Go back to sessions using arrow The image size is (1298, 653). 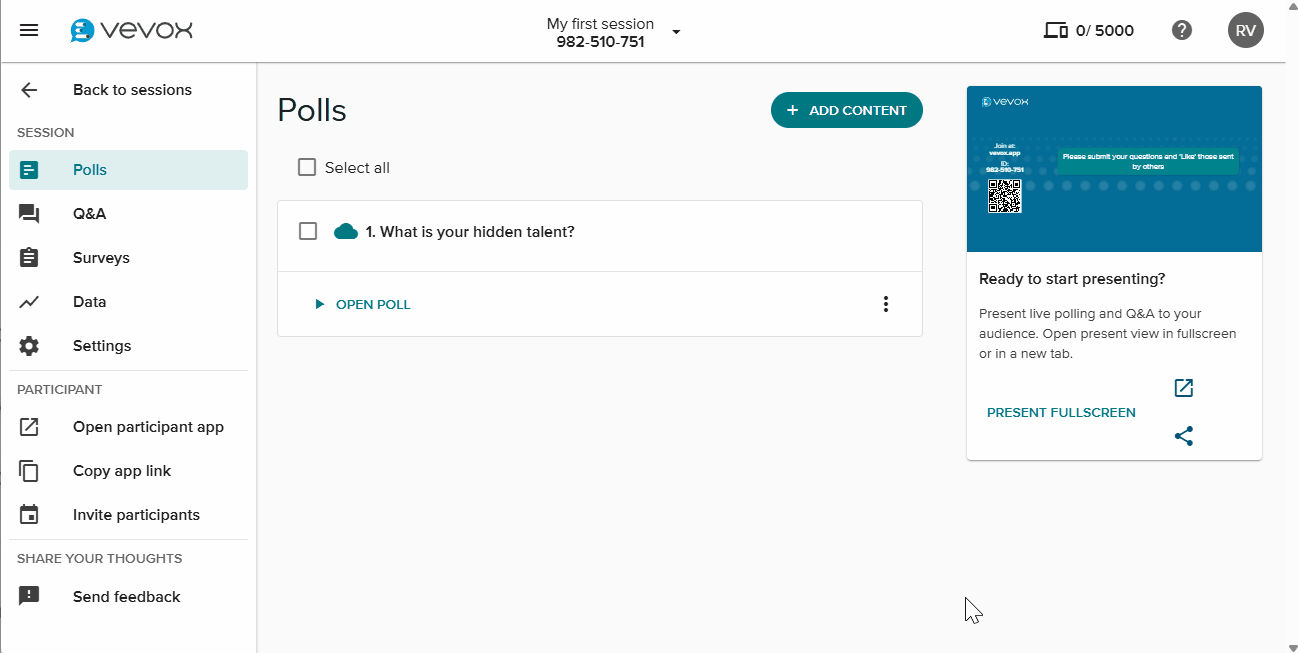(x=29, y=90)
